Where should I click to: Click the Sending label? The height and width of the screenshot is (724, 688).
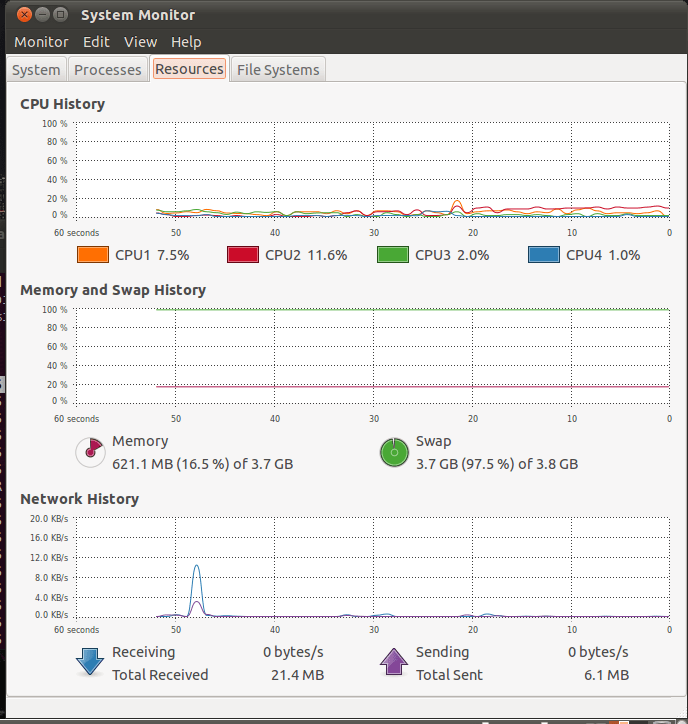pos(442,652)
